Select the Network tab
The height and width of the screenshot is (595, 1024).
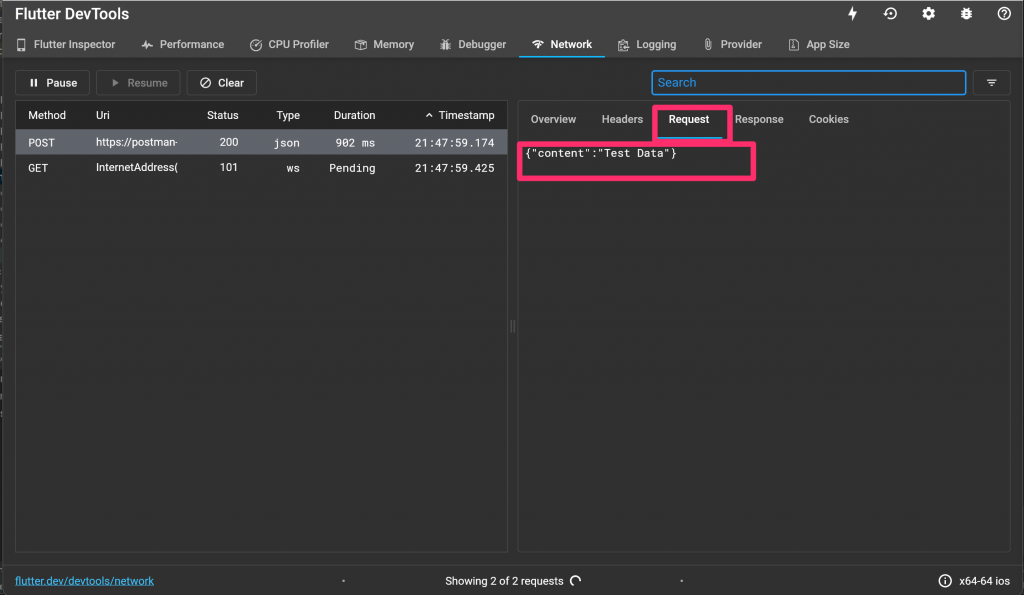[x=562, y=44]
